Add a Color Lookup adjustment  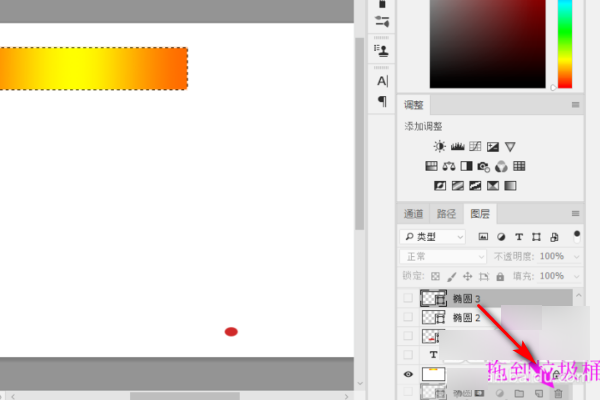519,166
